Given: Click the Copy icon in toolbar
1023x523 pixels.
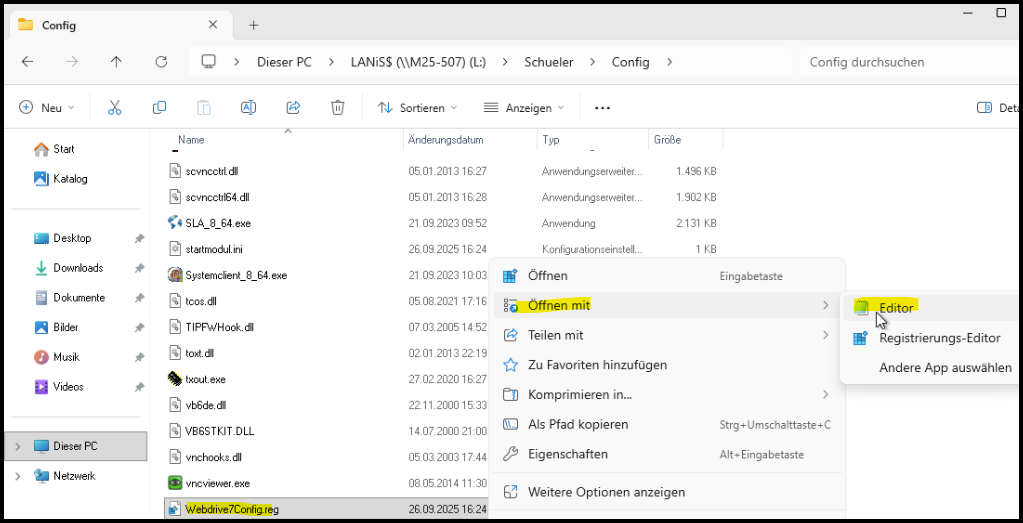Looking at the screenshot, I should (x=159, y=107).
